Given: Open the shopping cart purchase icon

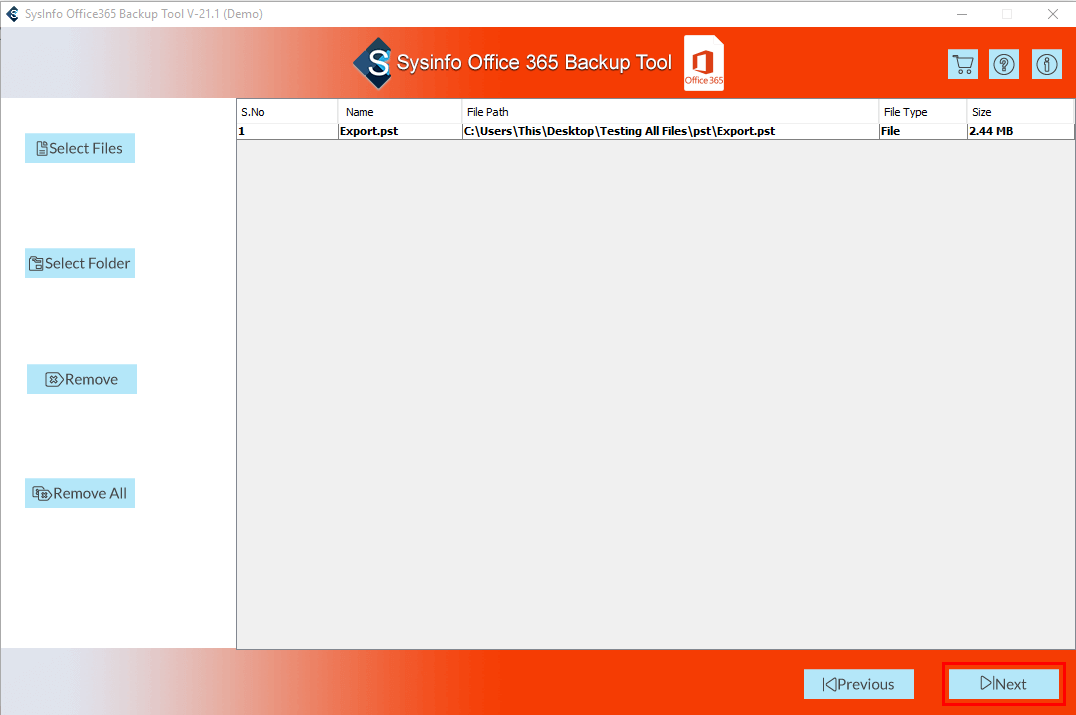Looking at the screenshot, I should (x=963, y=65).
